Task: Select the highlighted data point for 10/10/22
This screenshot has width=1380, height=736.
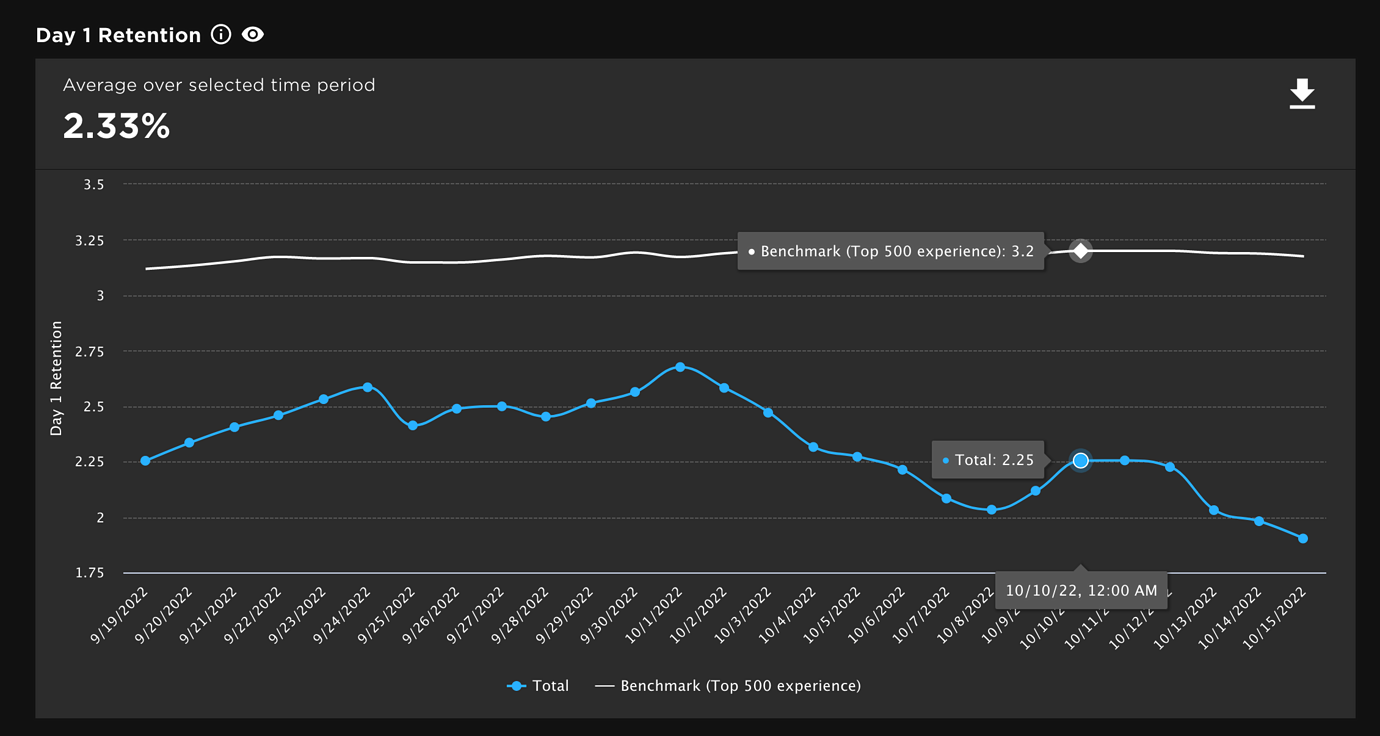Action: tap(1080, 460)
